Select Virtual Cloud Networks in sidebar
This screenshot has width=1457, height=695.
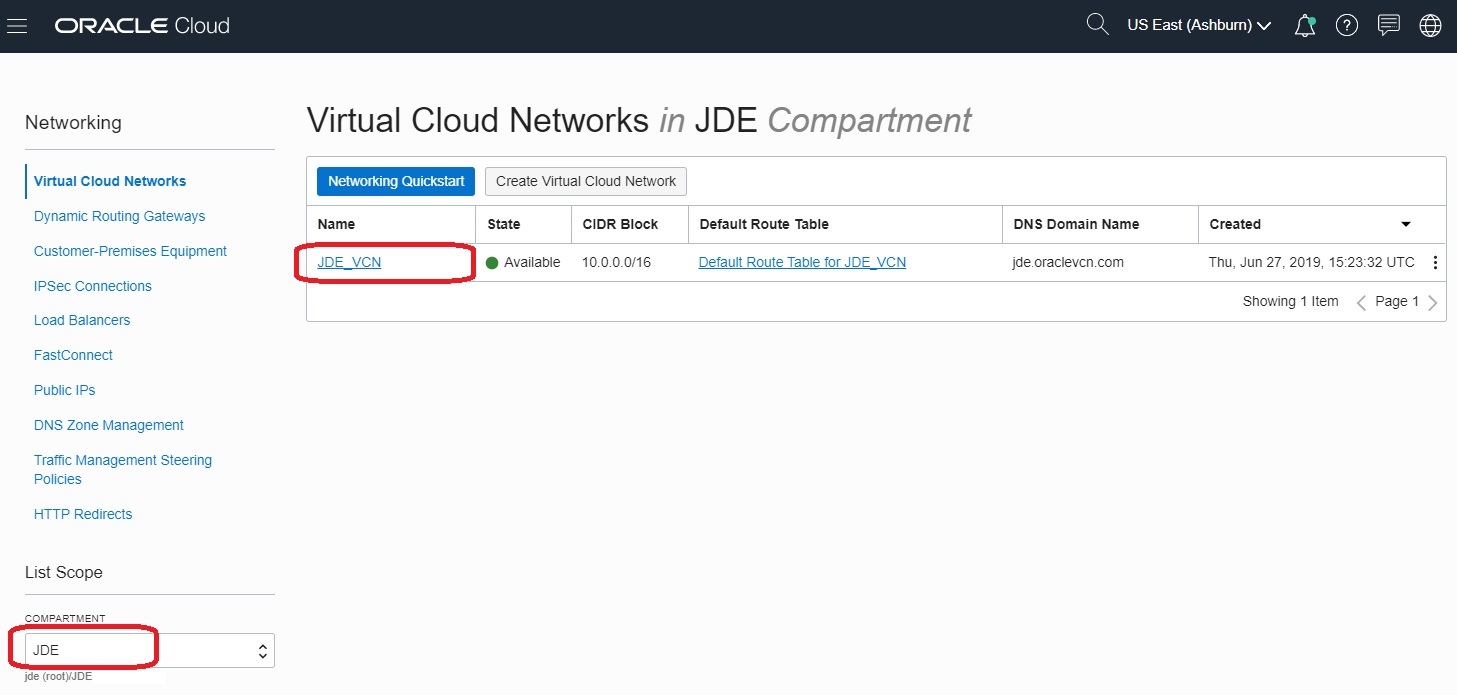[110, 181]
